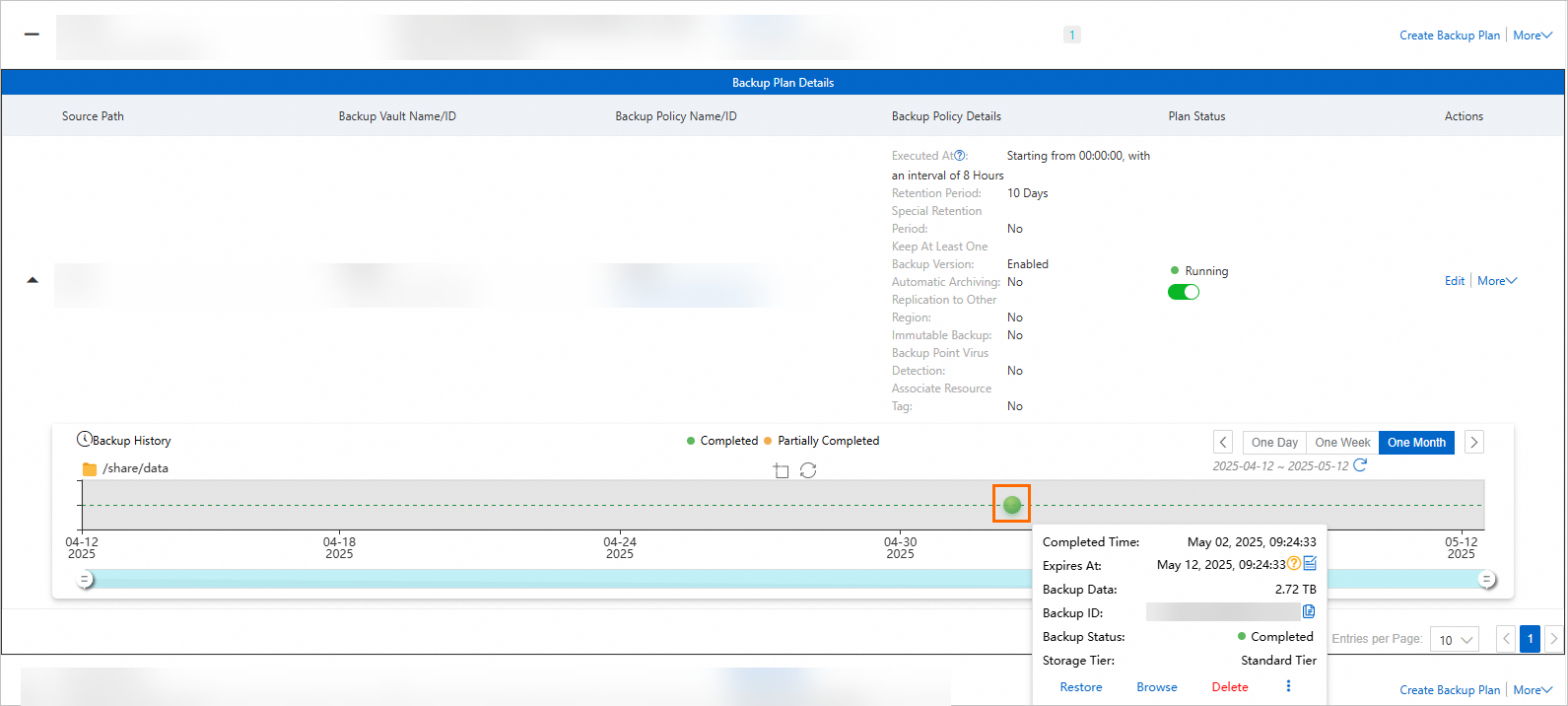Open the vertical ellipsis menu in popup
Image resolution: width=1568 pixels, height=706 pixels.
click(1288, 686)
